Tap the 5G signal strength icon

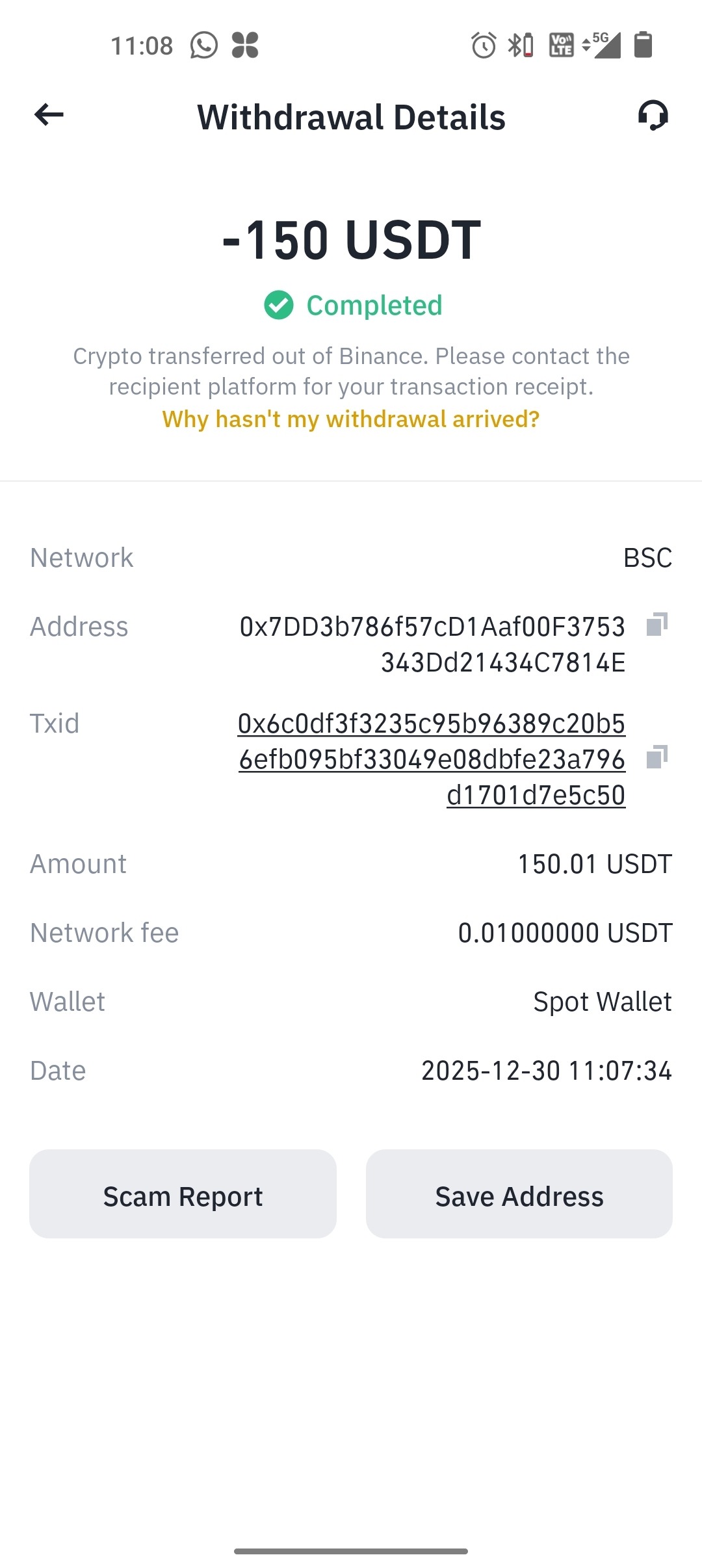pyautogui.click(x=603, y=45)
